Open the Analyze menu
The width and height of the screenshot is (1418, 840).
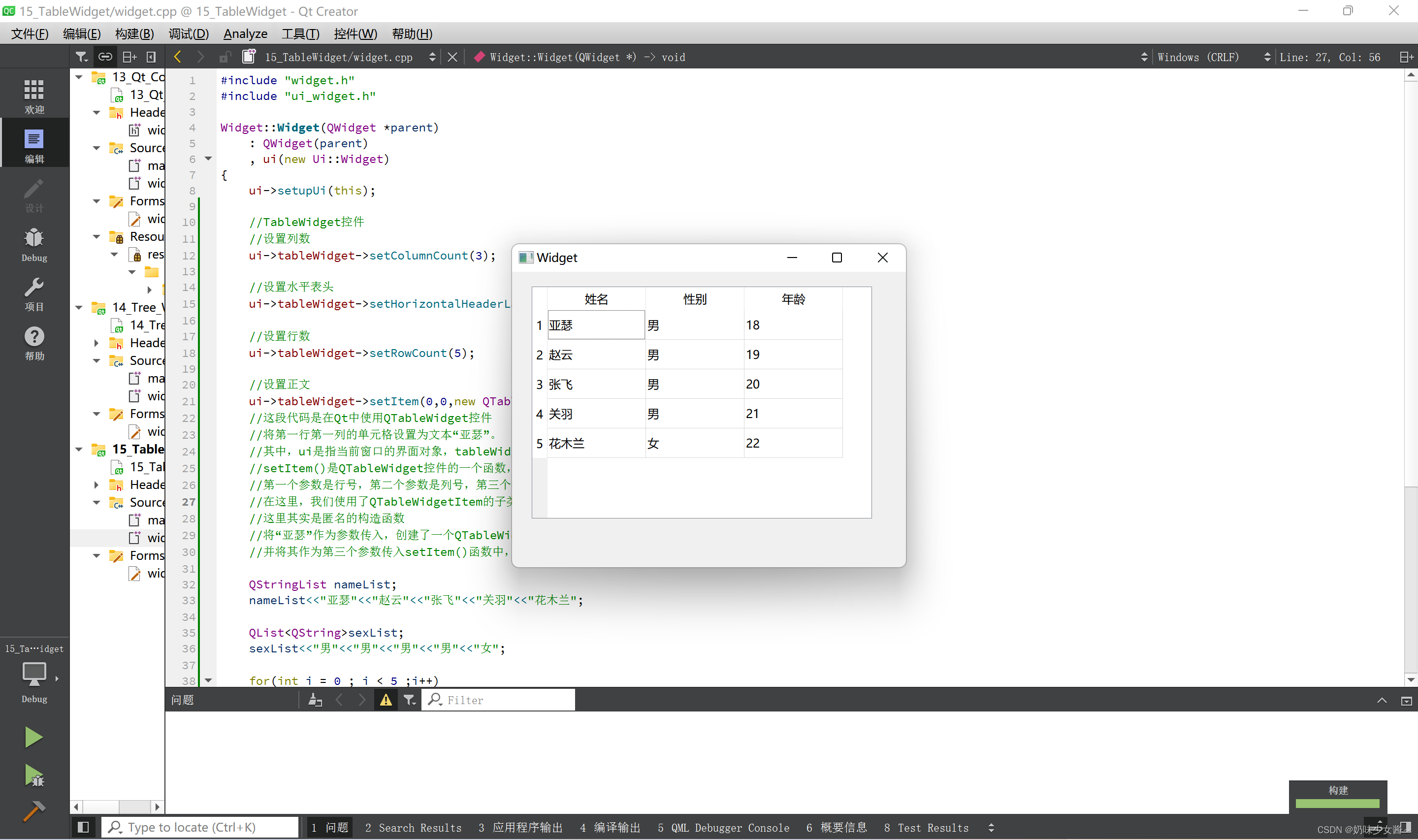pos(246,33)
